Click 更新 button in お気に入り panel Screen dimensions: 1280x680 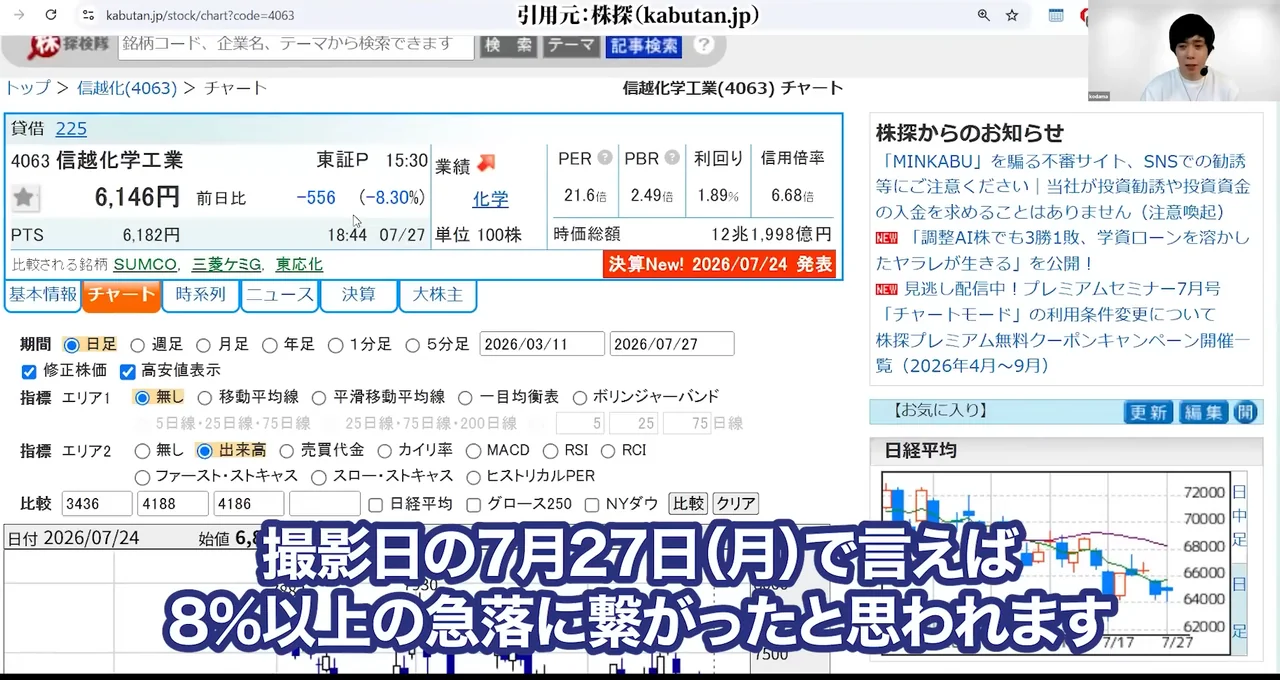(1148, 412)
